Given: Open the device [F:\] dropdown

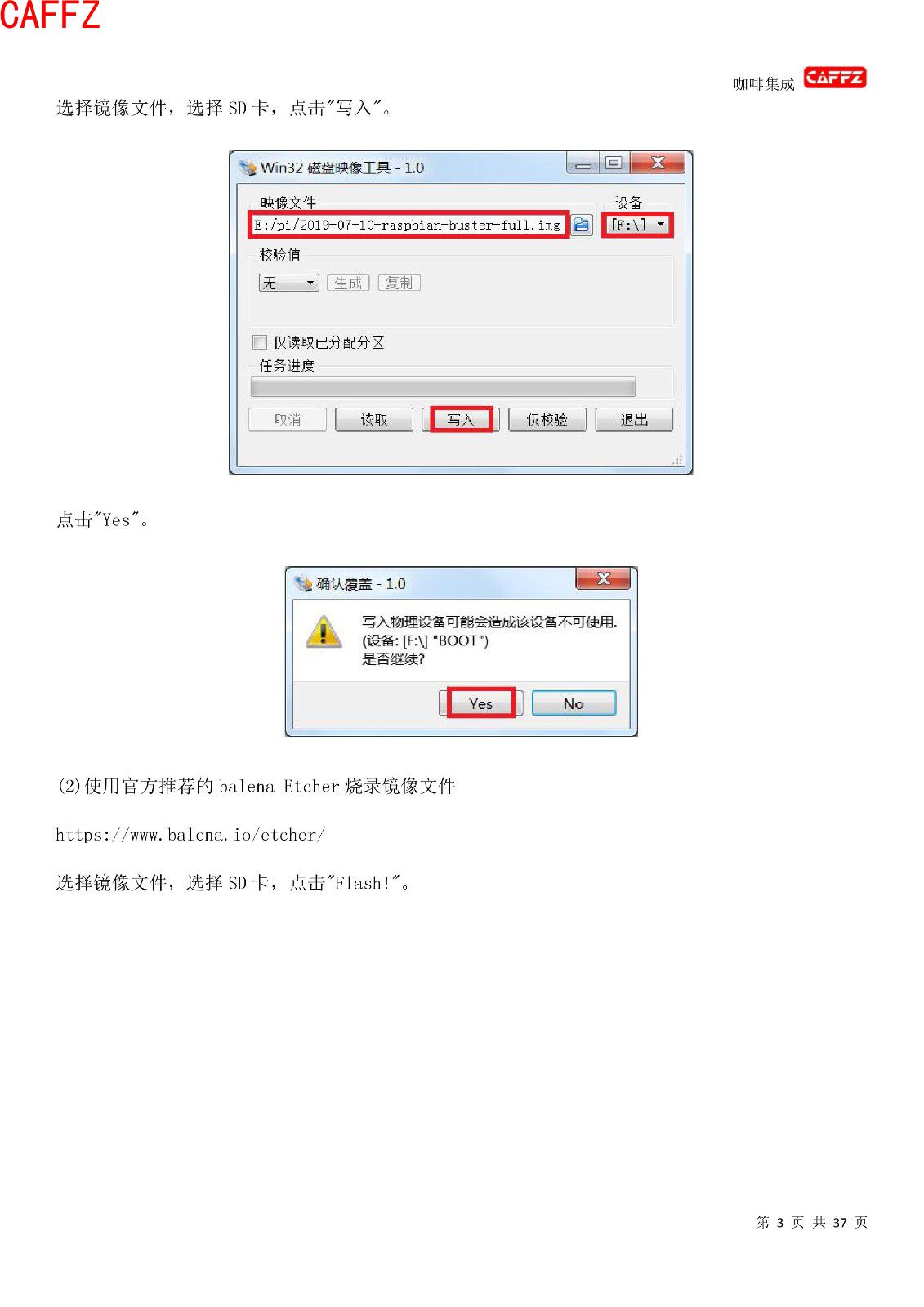Looking at the screenshot, I should point(637,225).
